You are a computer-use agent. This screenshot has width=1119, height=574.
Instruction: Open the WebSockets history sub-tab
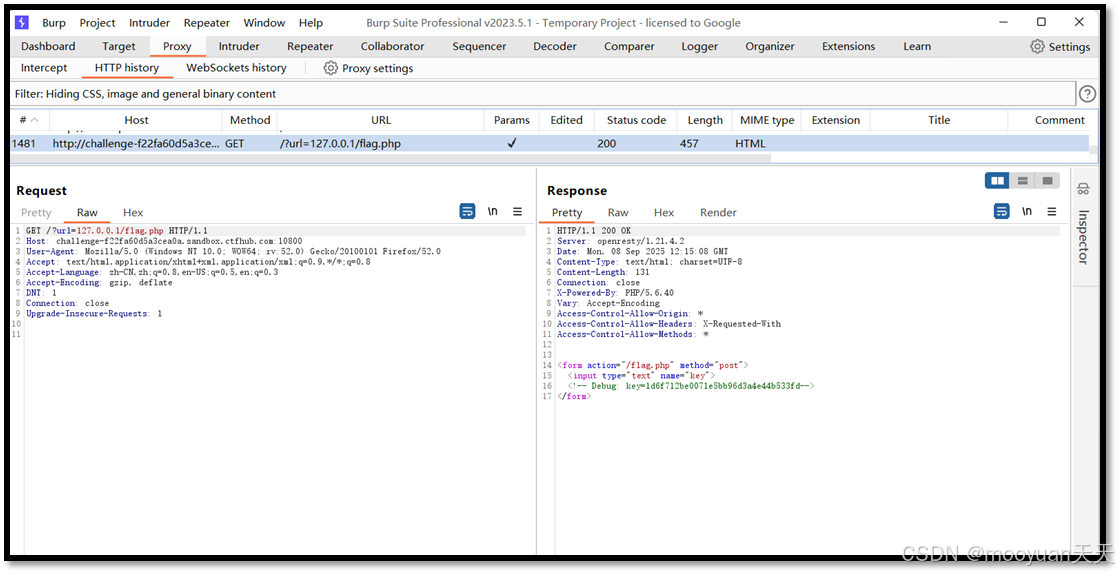[x=236, y=68]
